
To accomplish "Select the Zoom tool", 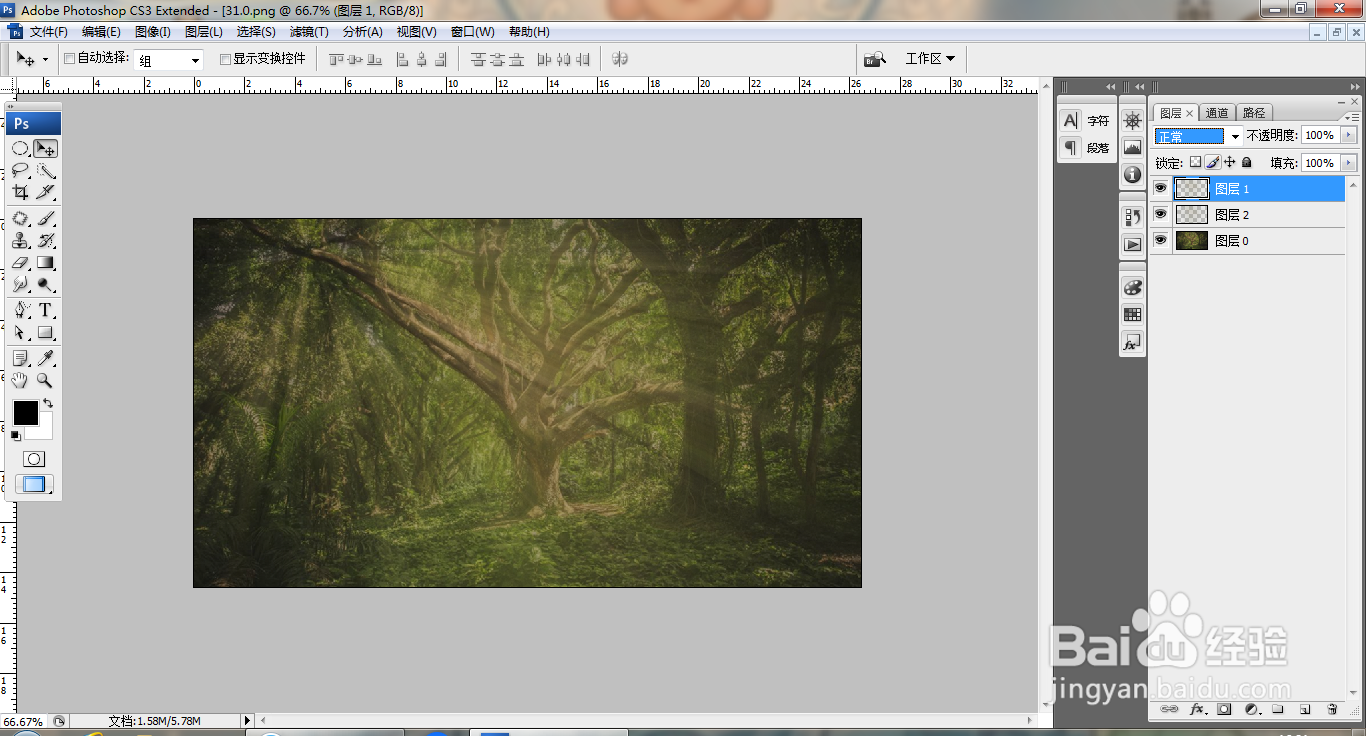I will pos(45,380).
